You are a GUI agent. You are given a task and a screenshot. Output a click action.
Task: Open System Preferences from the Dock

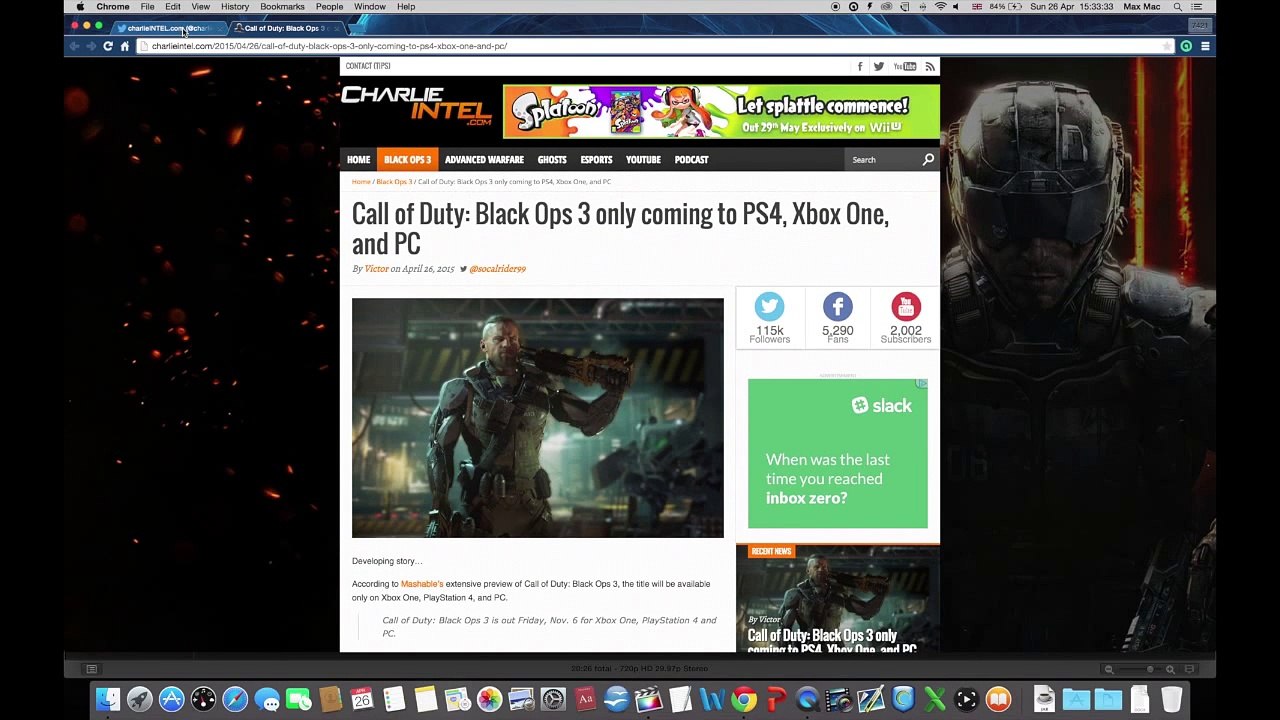coord(553,699)
